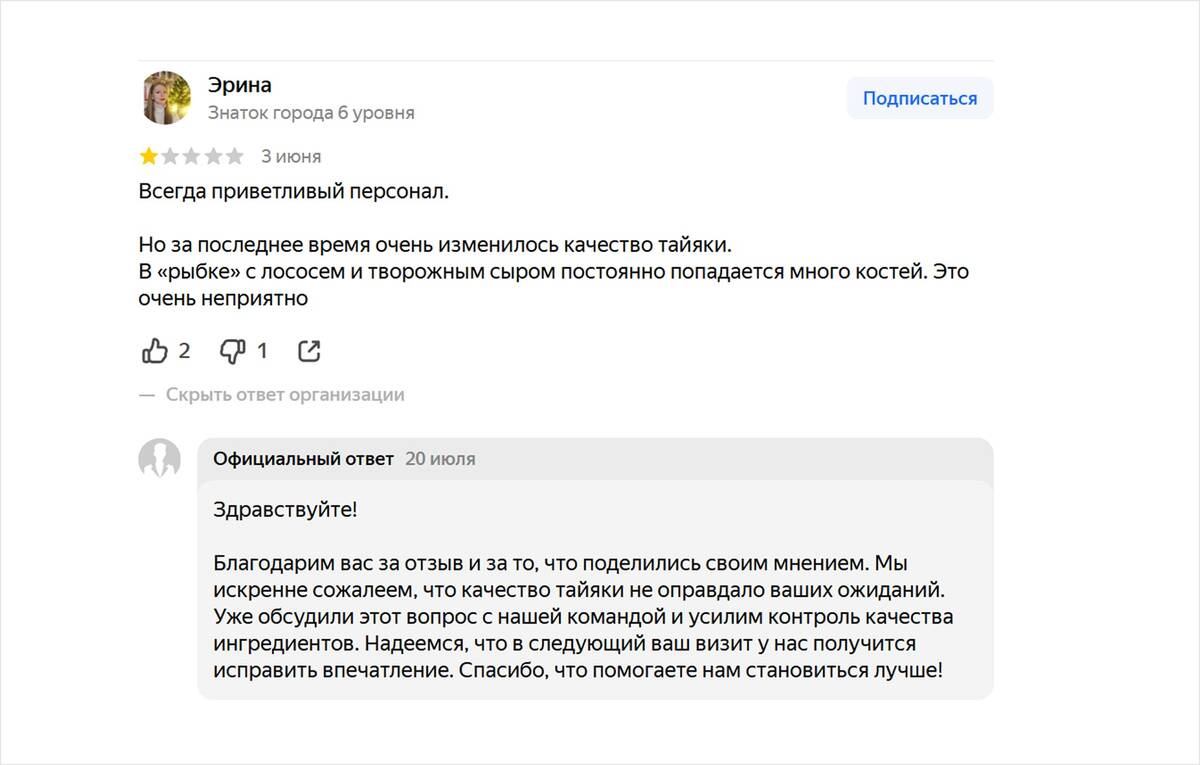Open the official reply placeholder avatar icon

point(160,460)
